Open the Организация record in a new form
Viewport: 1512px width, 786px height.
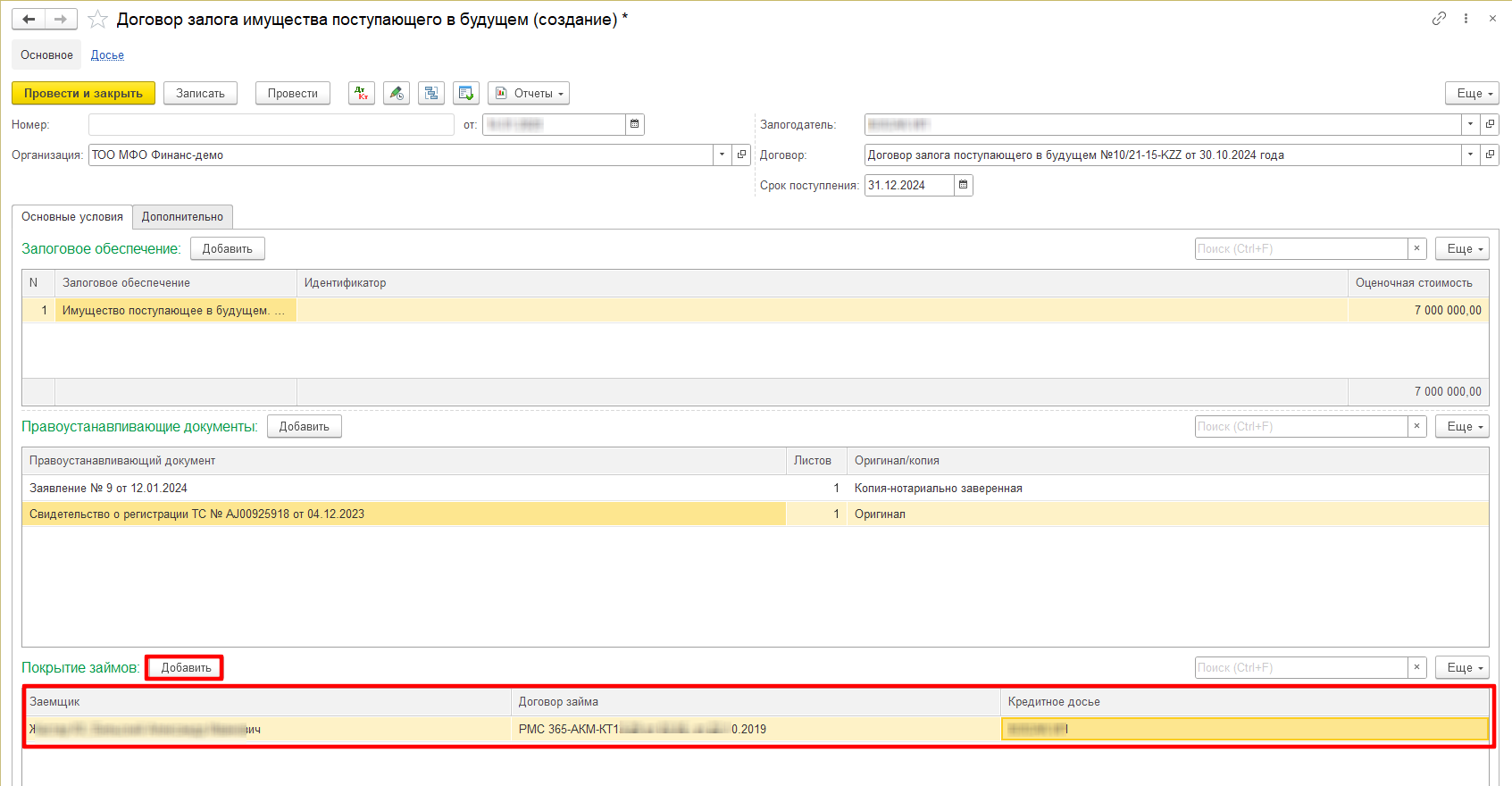(x=741, y=155)
